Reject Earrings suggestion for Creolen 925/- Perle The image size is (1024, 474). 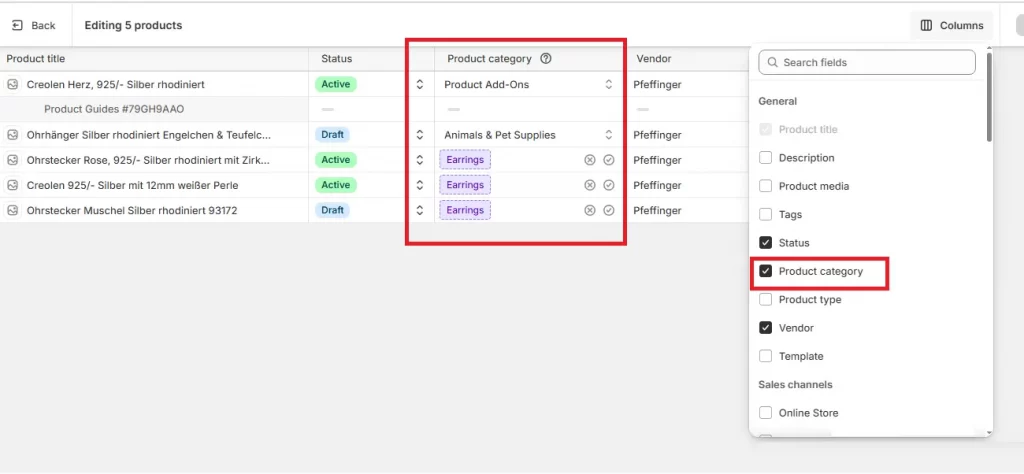point(590,185)
